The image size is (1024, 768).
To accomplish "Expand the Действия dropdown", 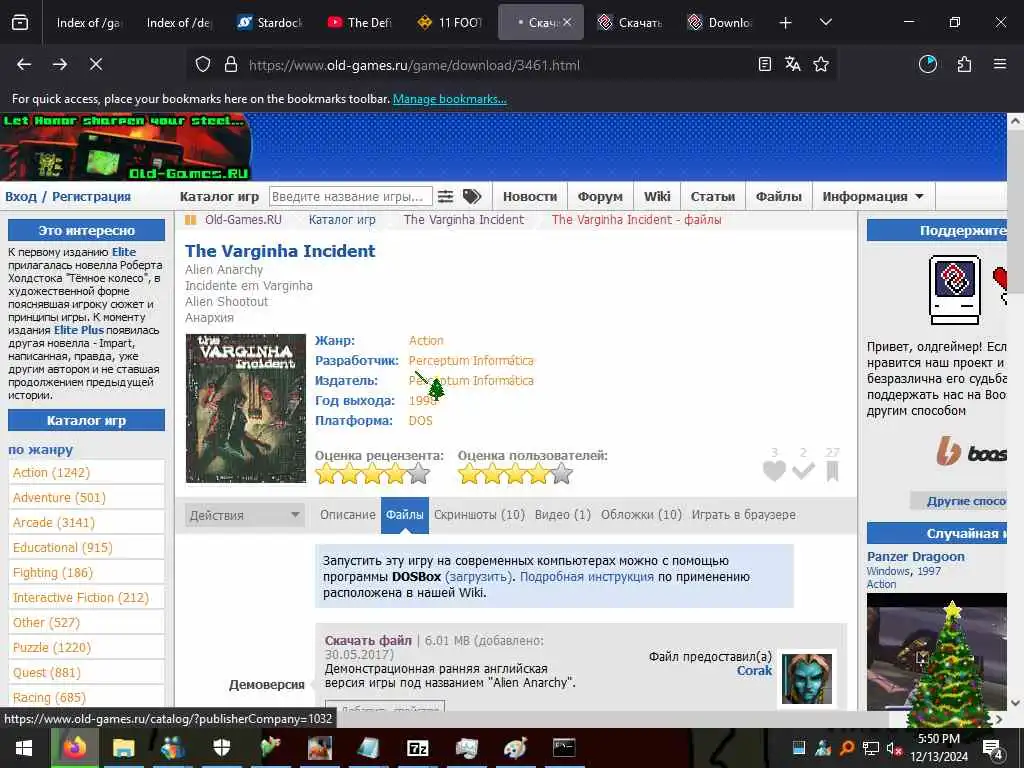I will pyautogui.click(x=244, y=515).
